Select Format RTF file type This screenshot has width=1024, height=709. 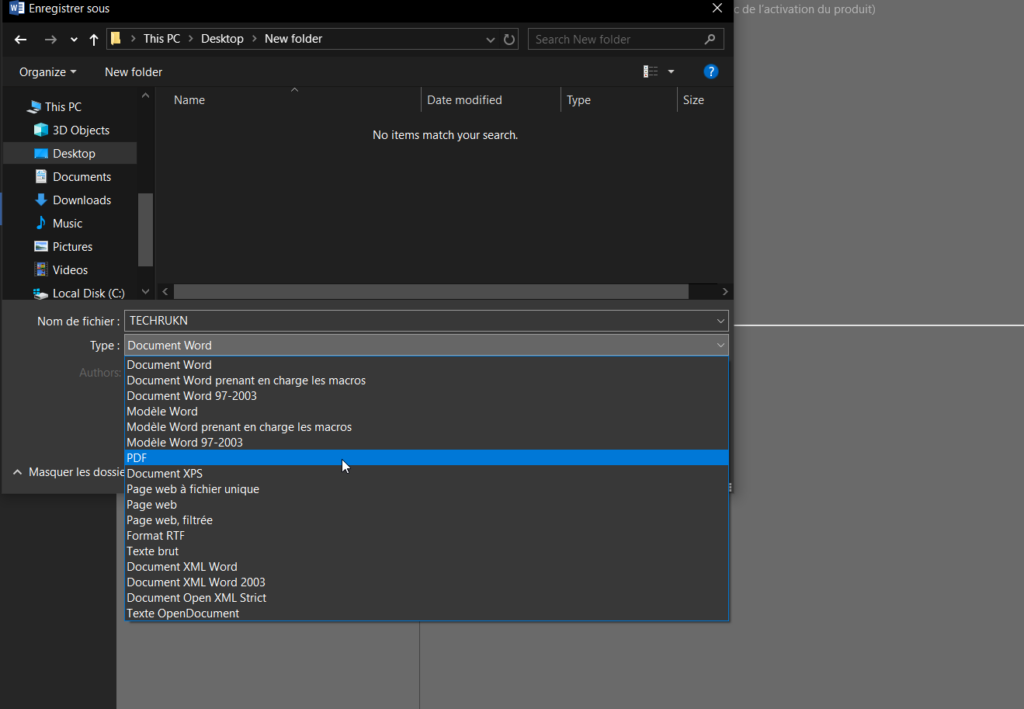click(x=426, y=536)
